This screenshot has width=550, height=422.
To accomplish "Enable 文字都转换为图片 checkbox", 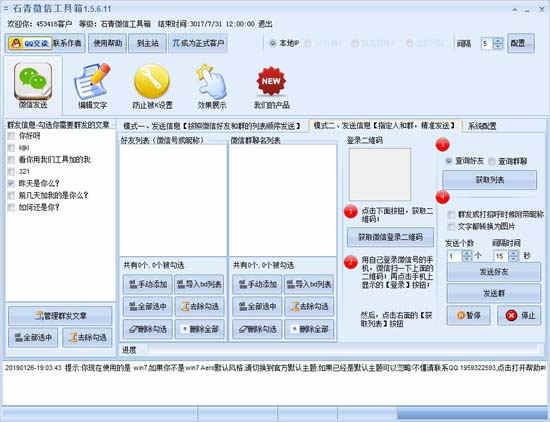I will coord(451,227).
